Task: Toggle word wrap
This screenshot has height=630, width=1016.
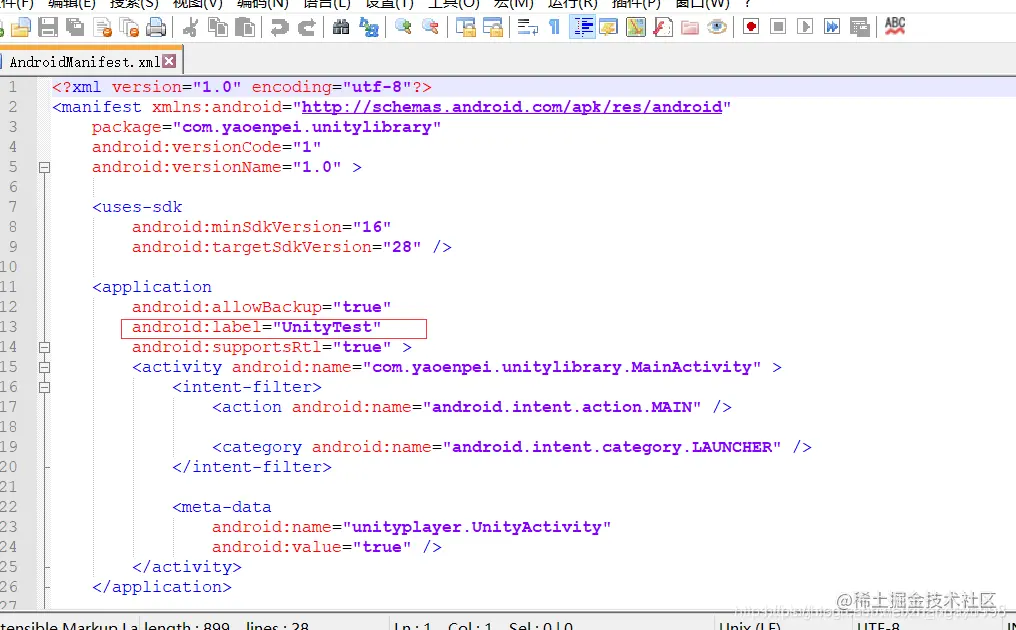Action: 527,27
